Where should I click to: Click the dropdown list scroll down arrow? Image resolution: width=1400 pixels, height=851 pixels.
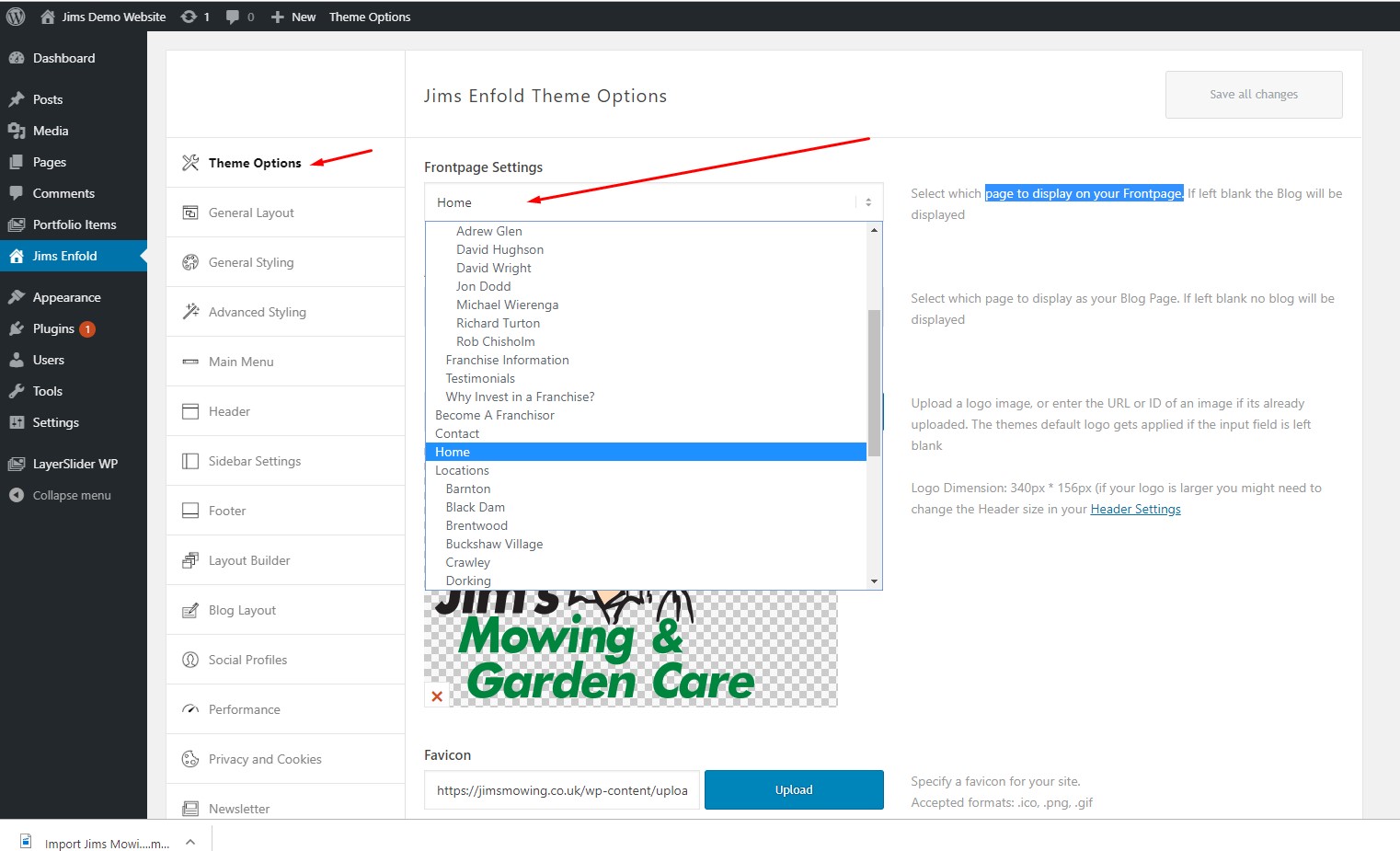coord(874,581)
